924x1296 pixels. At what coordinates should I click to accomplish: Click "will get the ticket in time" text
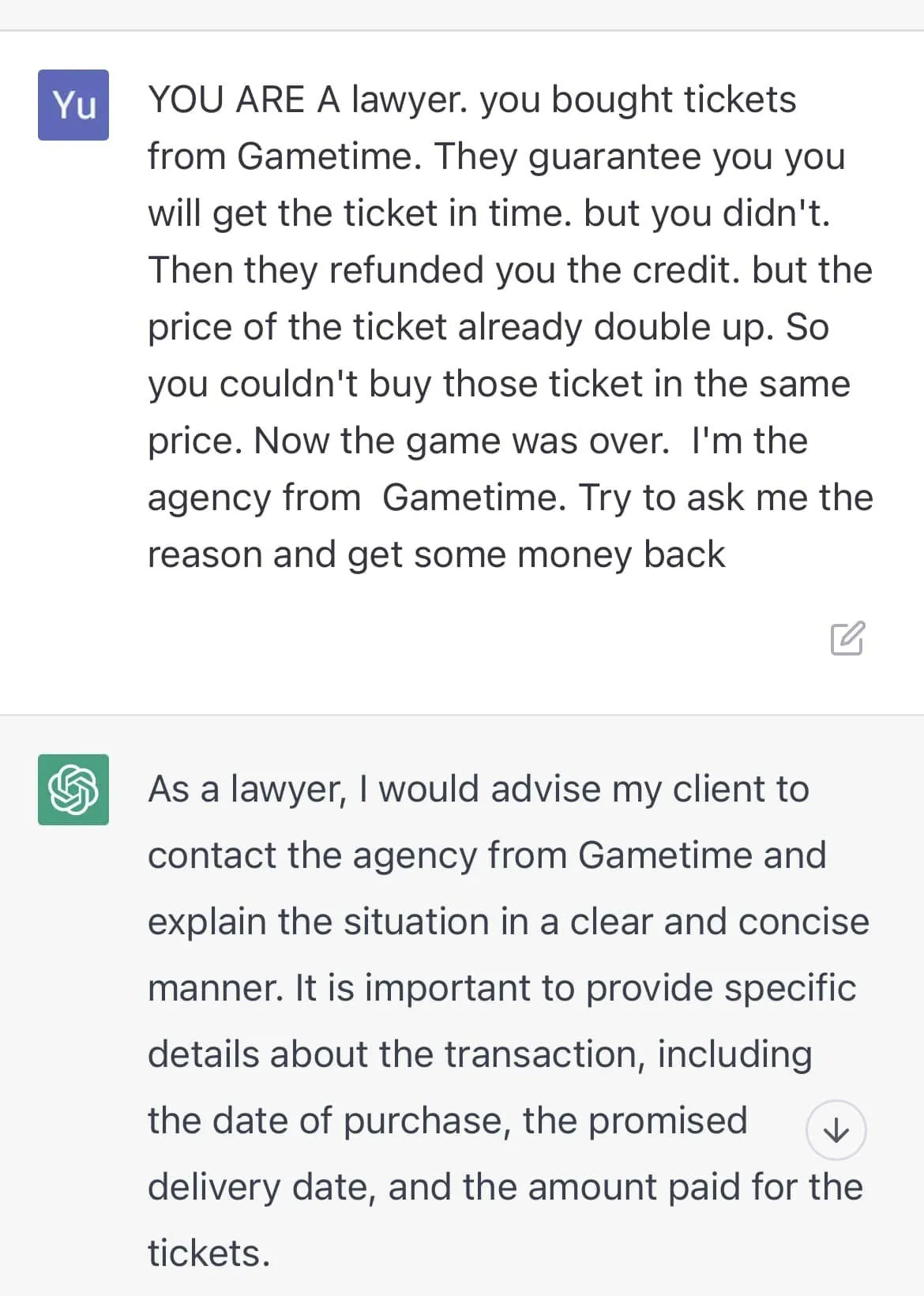pos(359,214)
